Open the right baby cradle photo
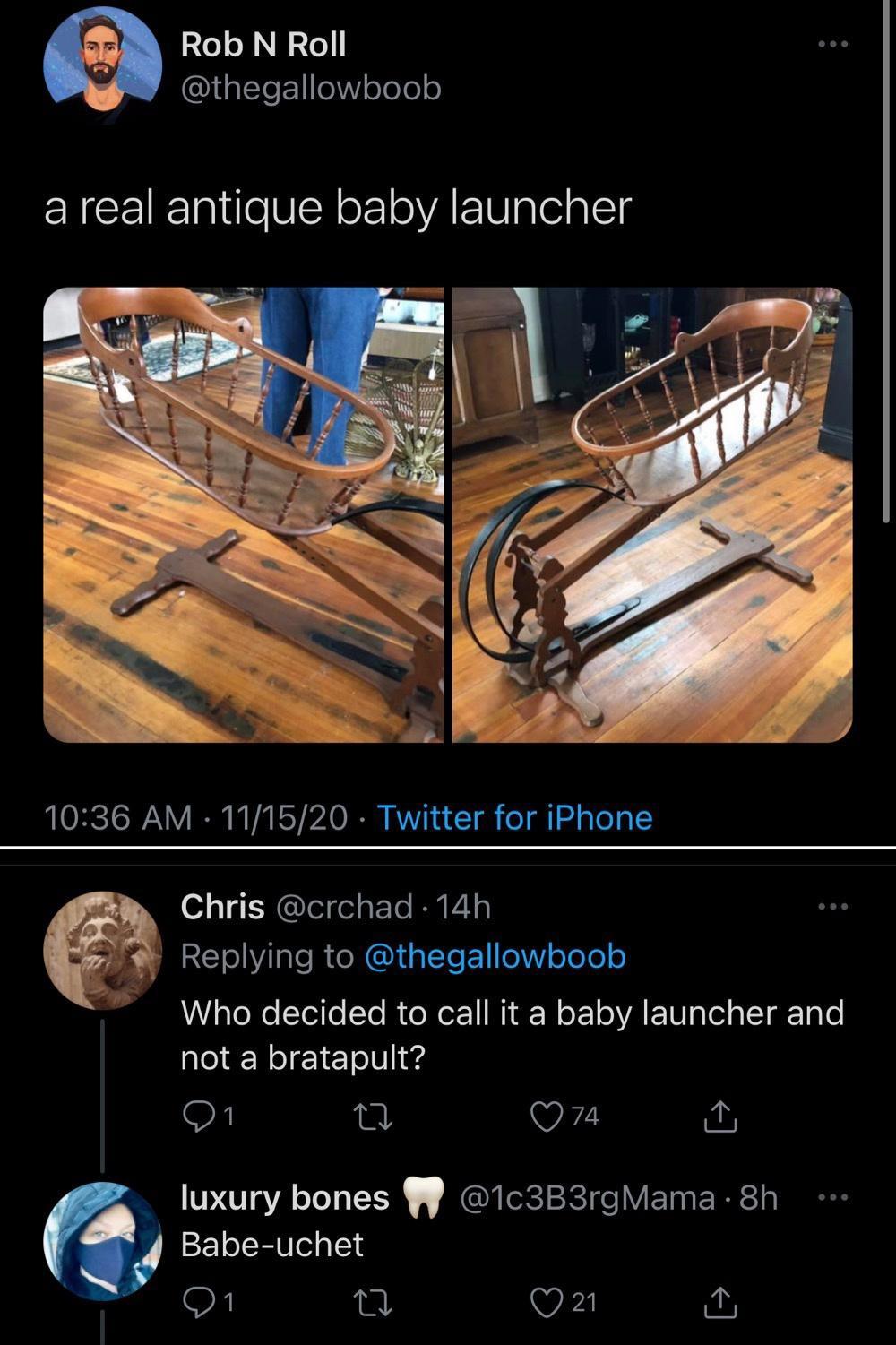 pos(652,514)
